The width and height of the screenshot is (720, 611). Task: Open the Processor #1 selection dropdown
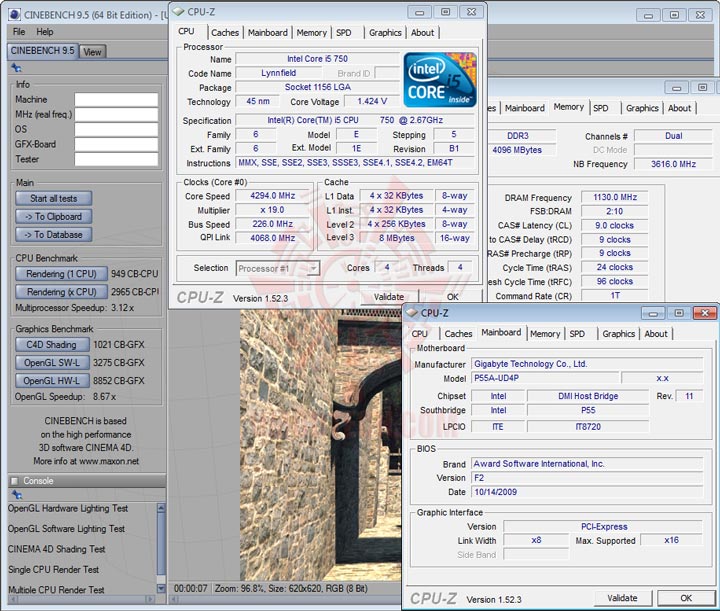[x=277, y=268]
